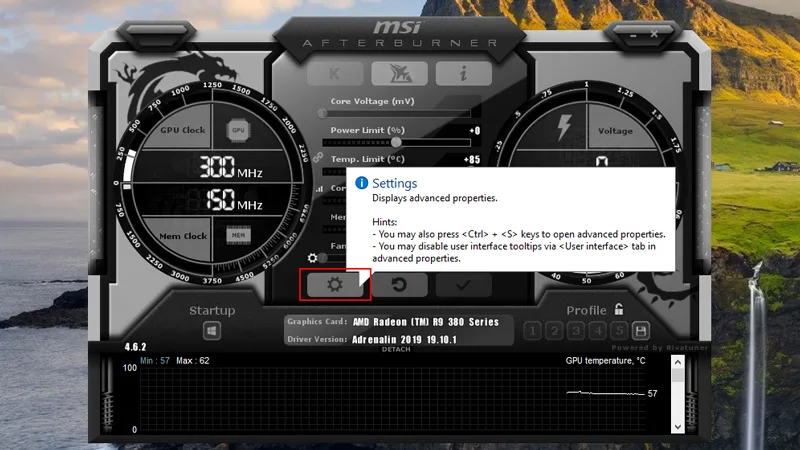Minimize the Afterburner window
Image resolution: width=800 pixels, height=450 pixels.
pyautogui.click(x=633, y=35)
